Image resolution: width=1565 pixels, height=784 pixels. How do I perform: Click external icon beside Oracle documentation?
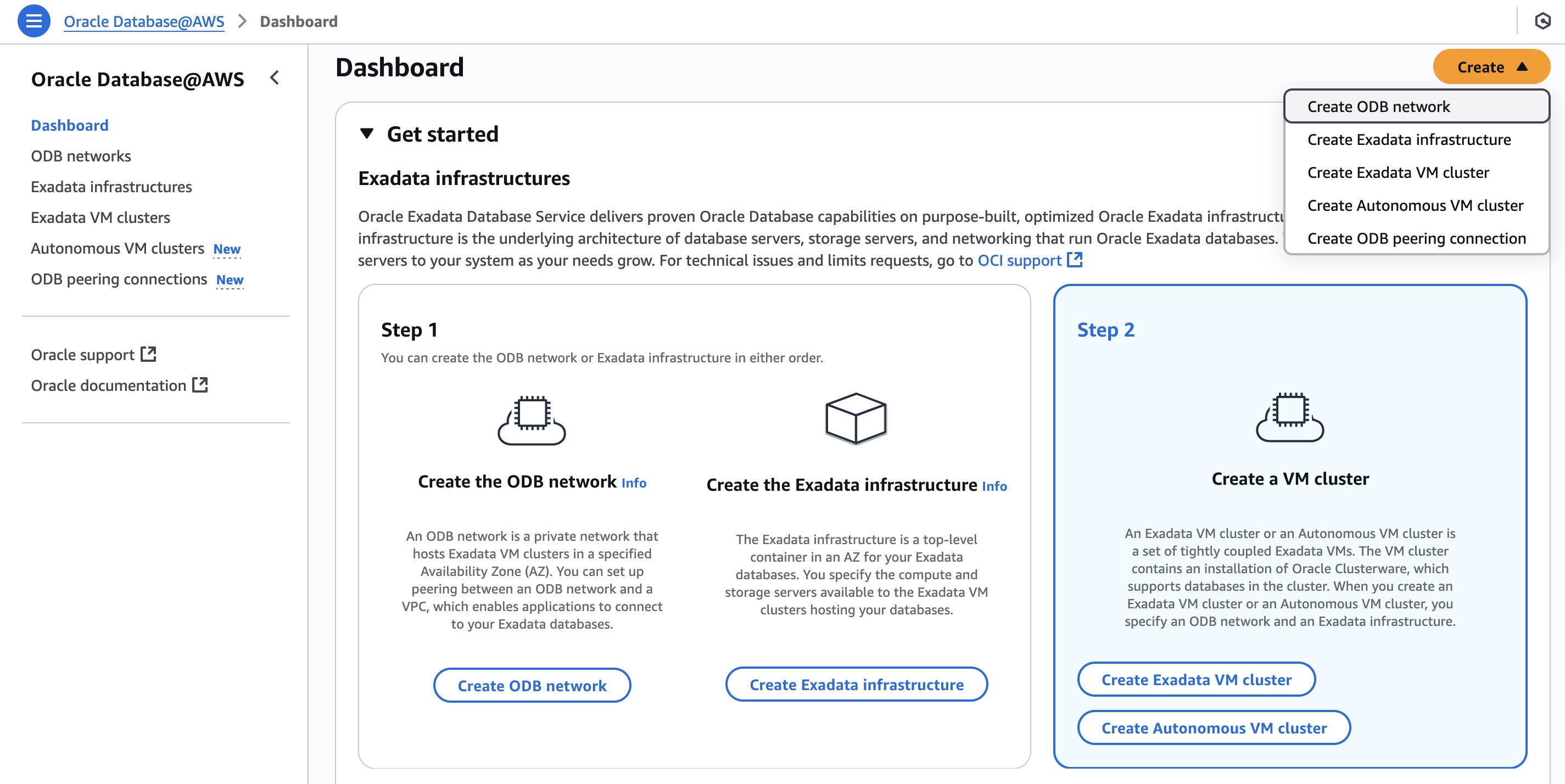(200, 385)
